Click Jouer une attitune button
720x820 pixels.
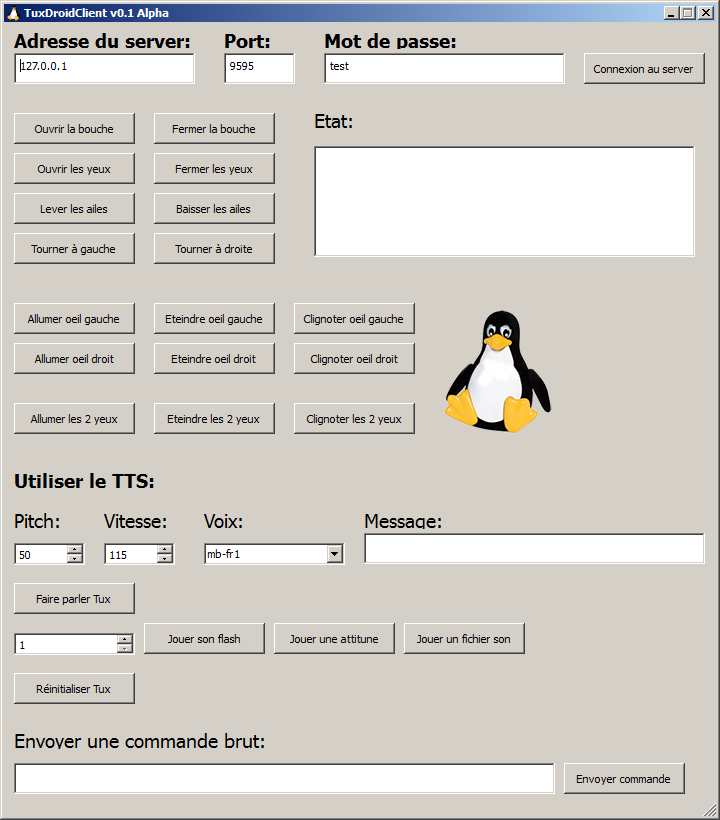tap(334, 639)
